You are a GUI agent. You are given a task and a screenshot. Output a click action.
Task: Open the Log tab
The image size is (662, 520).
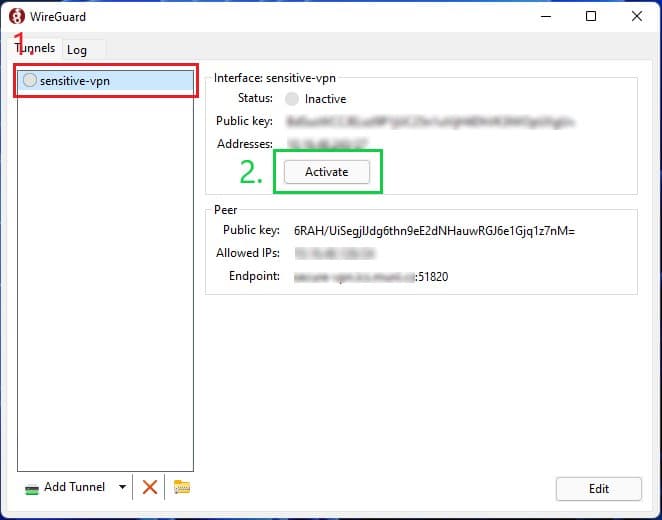(x=78, y=50)
